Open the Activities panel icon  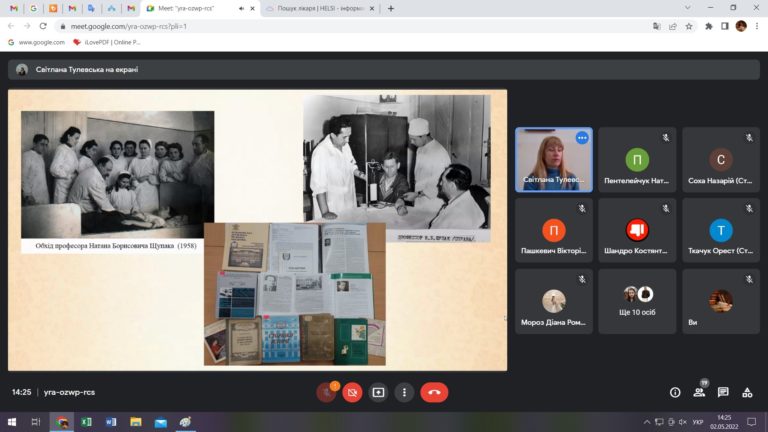747,392
